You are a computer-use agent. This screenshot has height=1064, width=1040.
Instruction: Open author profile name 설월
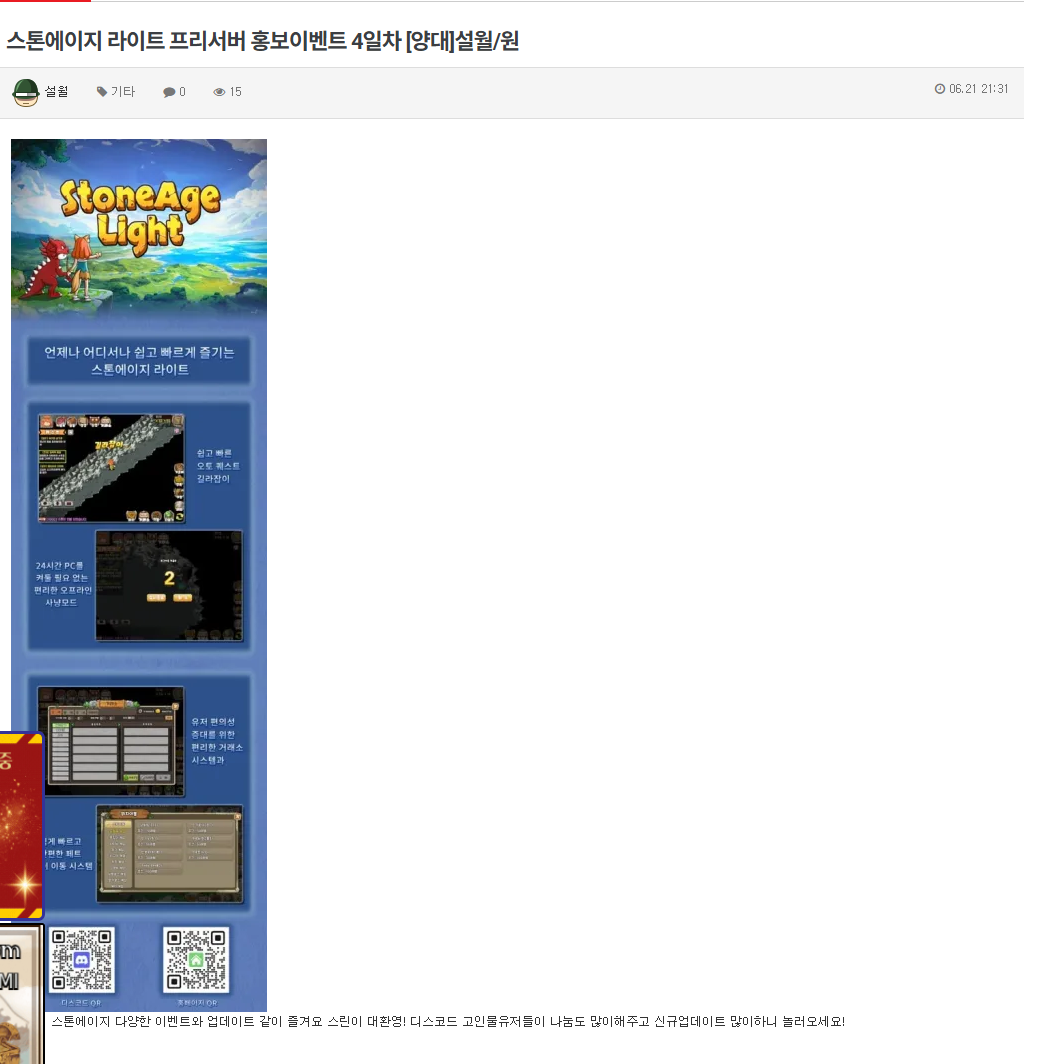point(56,92)
